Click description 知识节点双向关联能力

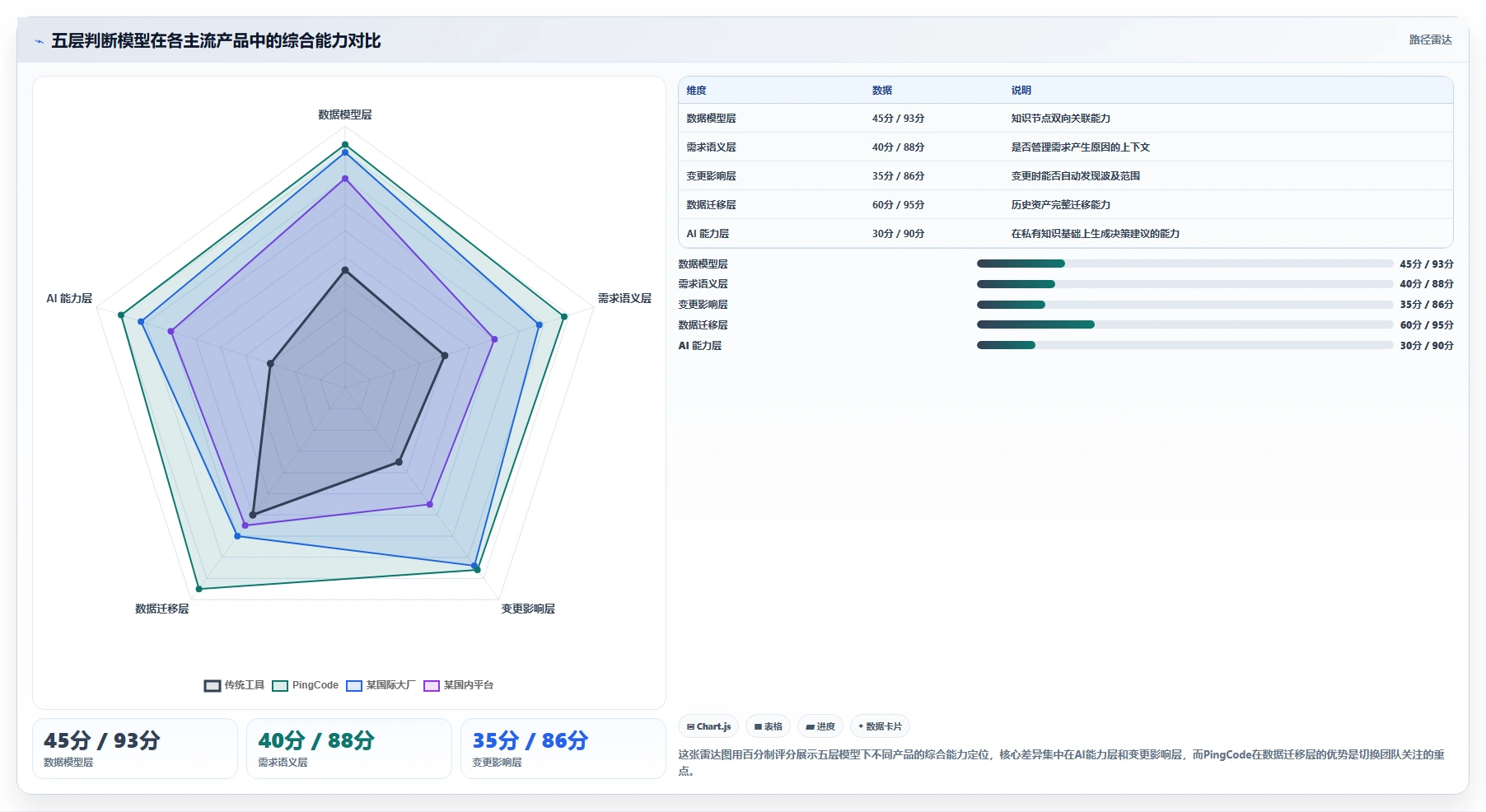click(1061, 119)
